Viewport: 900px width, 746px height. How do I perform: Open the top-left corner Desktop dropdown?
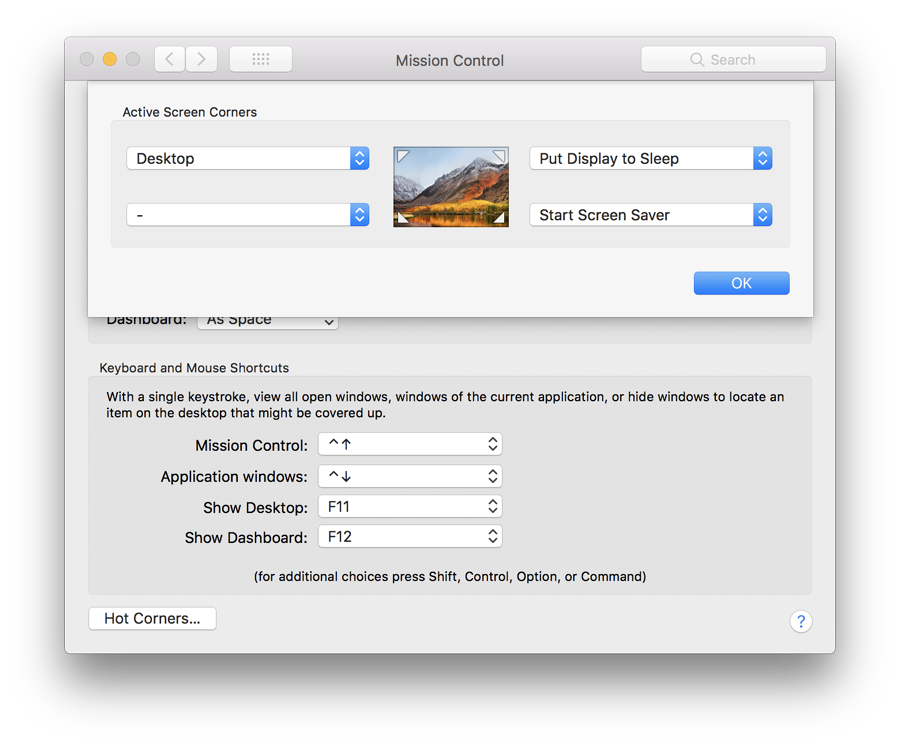(247, 158)
